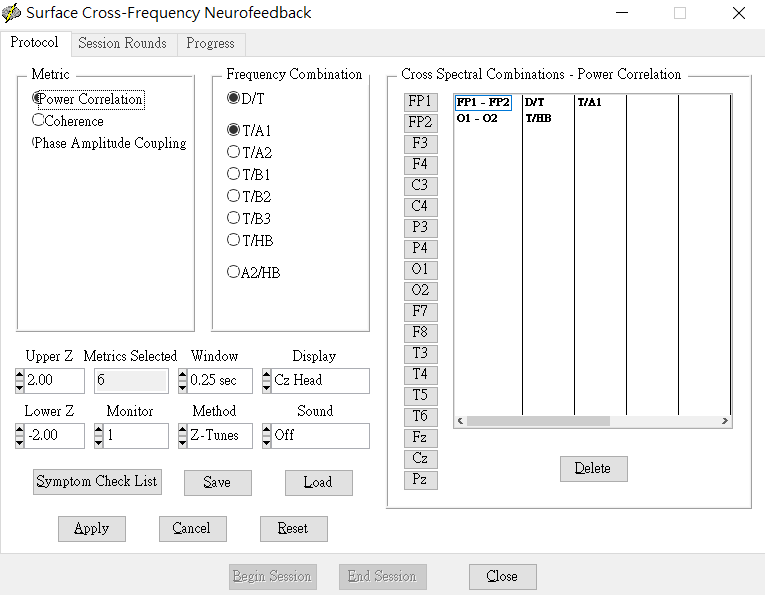Select the Cz electrode button

pos(421,459)
